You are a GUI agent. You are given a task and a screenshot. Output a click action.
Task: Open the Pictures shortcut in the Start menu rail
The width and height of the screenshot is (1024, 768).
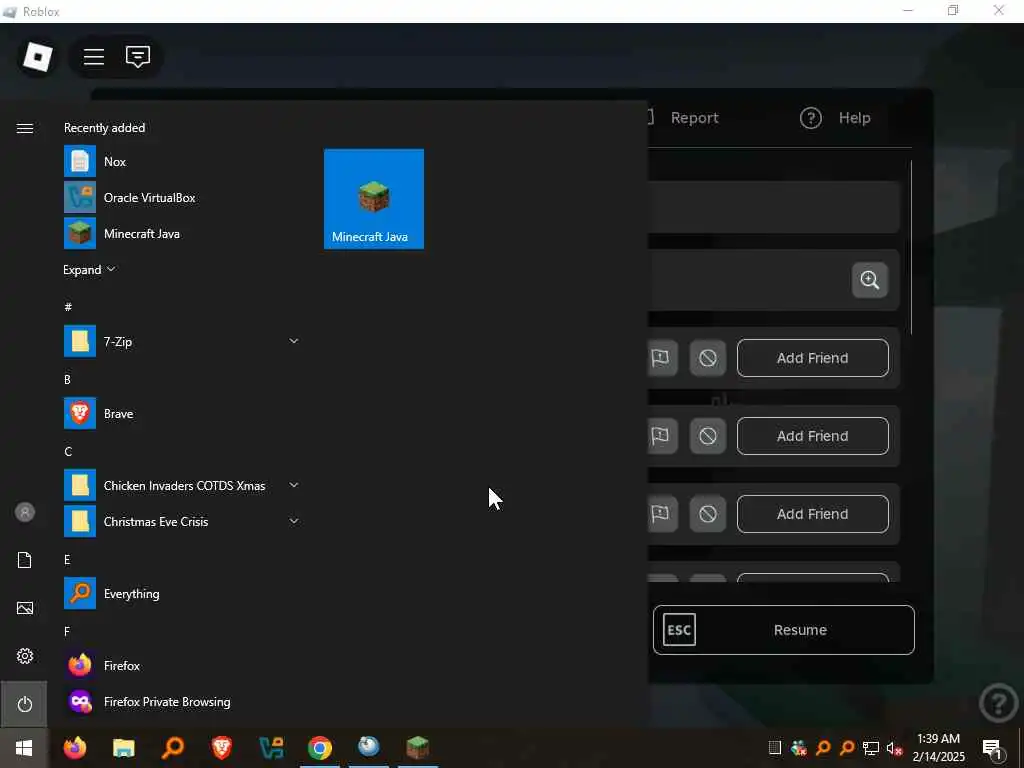[25, 608]
